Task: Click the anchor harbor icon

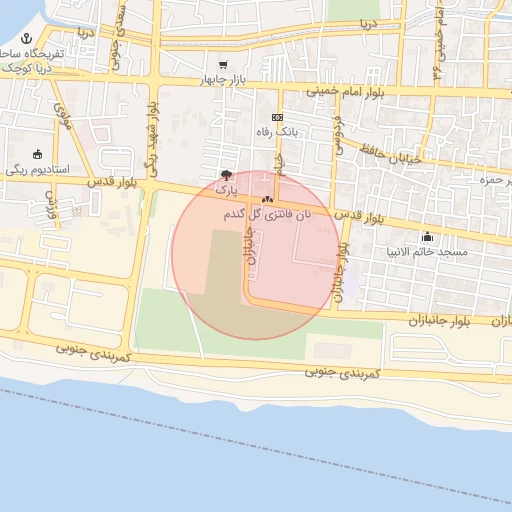Action: pos(26,39)
